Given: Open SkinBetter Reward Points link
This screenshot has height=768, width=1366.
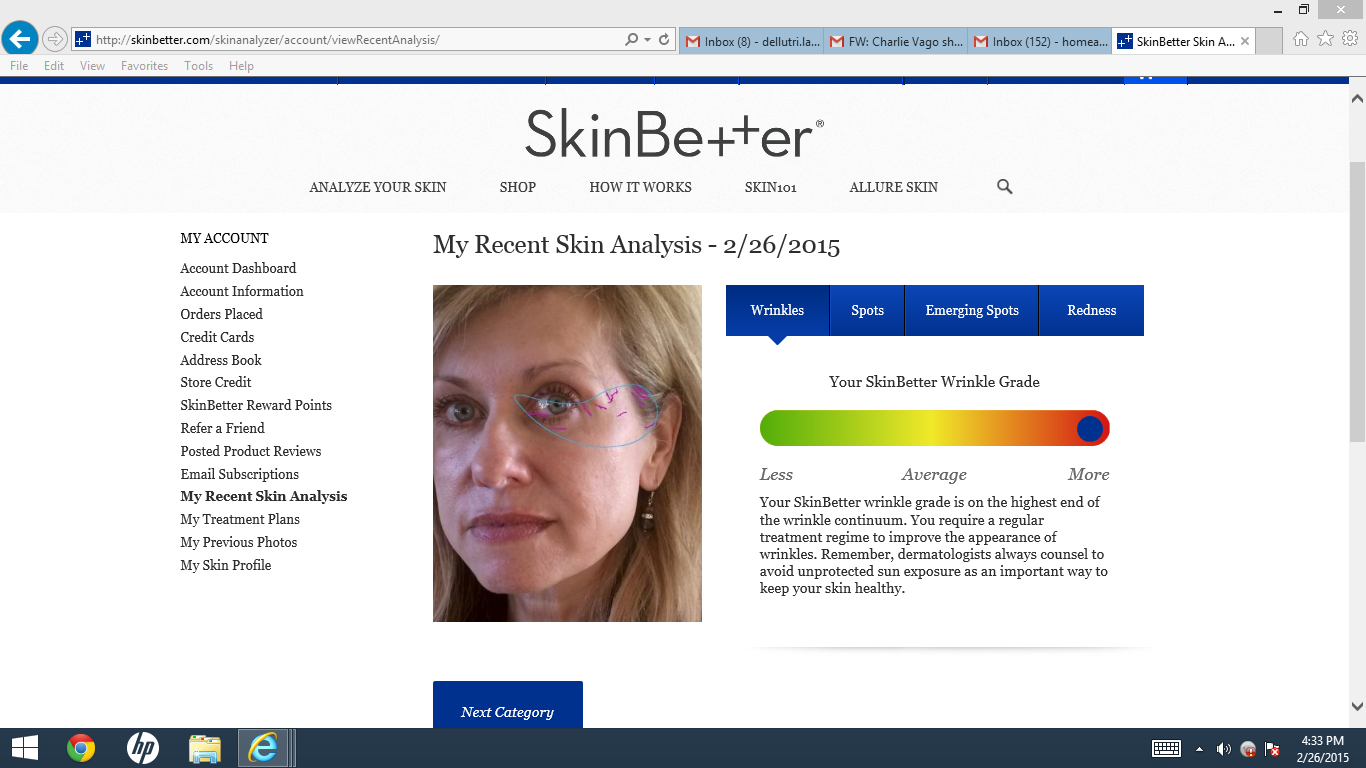Looking at the screenshot, I should coord(256,405).
